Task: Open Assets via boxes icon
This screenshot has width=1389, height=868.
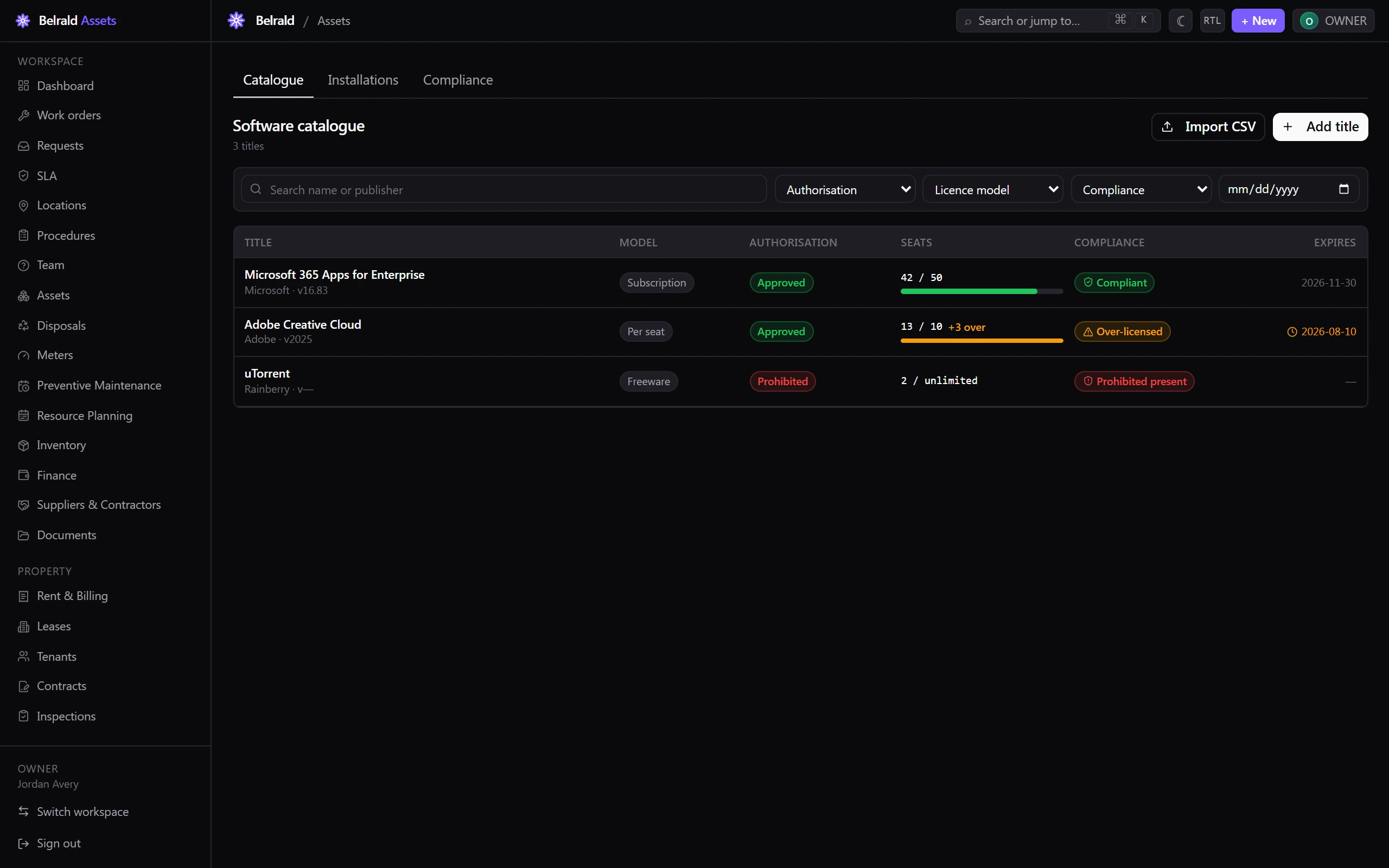Action: click(x=23, y=296)
